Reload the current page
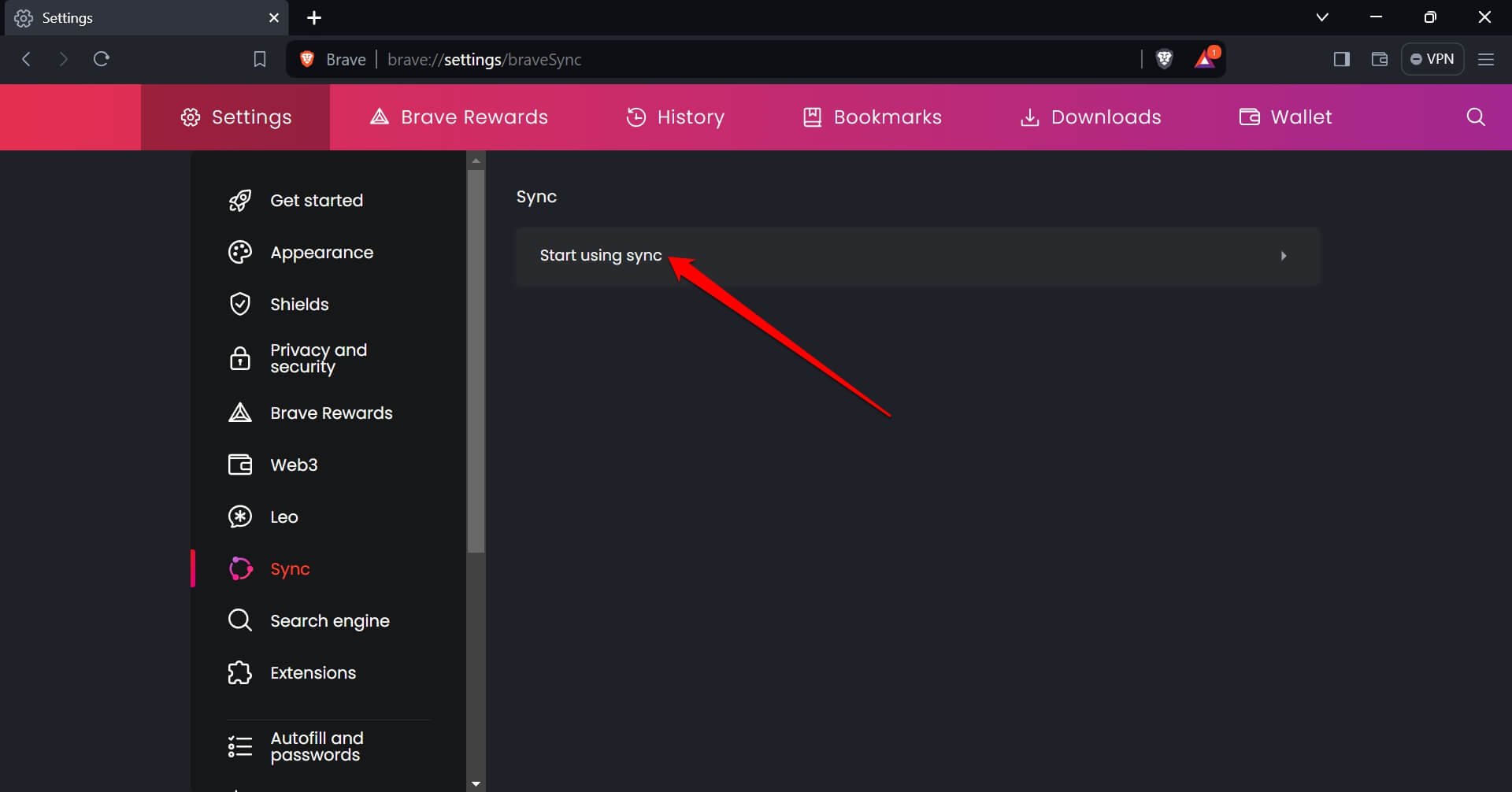Image resolution: width=1512 pixels, height=792 pixels. coord(102,59)
